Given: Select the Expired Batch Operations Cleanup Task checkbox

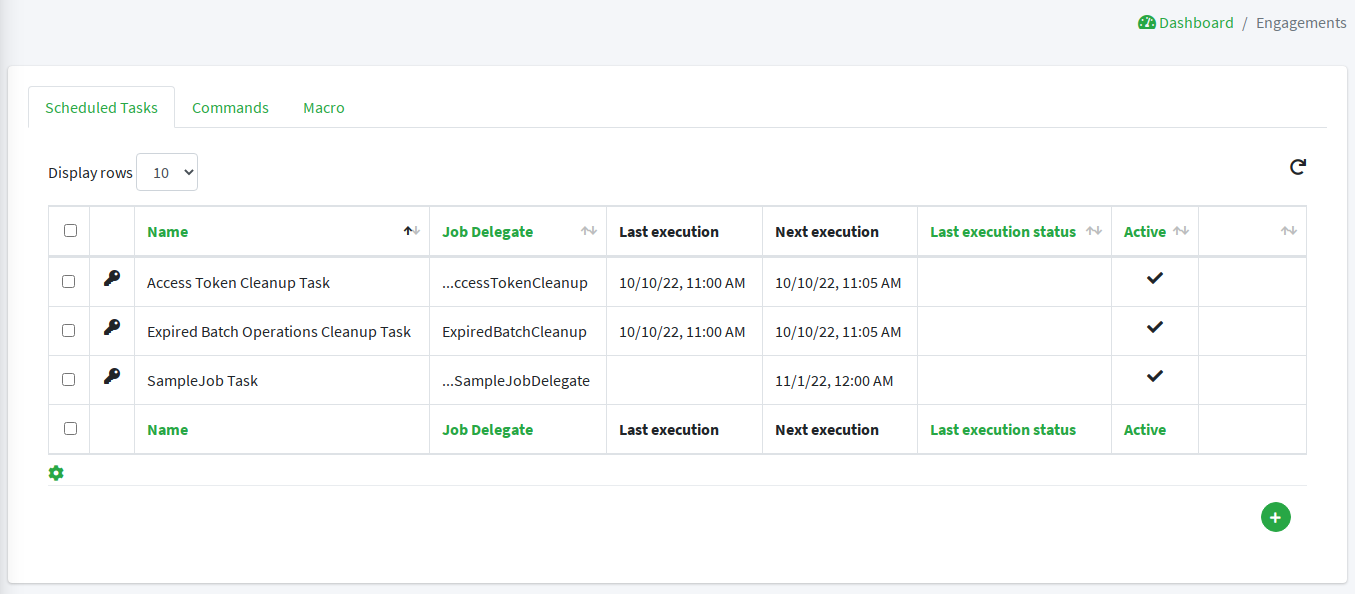Looking at the screenshot, I should (69, 330).
